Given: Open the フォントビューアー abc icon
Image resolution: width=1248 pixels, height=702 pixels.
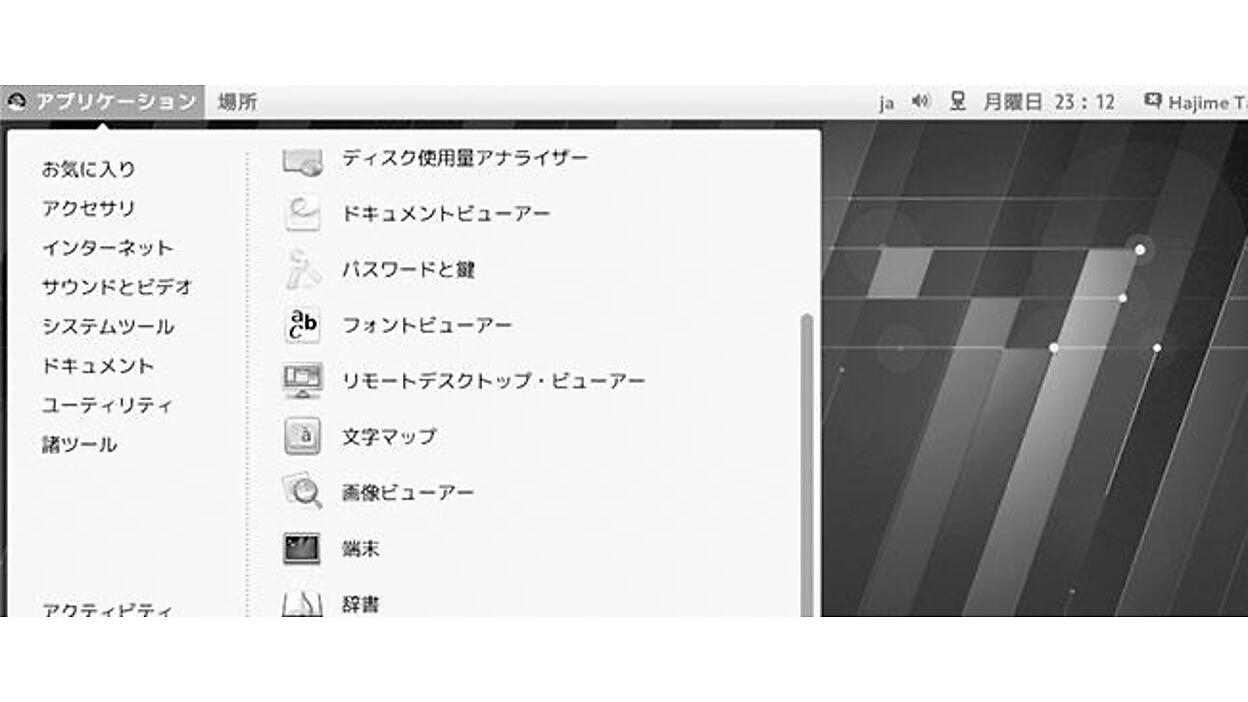Looking at the screenshot, I should coord(302,325).
